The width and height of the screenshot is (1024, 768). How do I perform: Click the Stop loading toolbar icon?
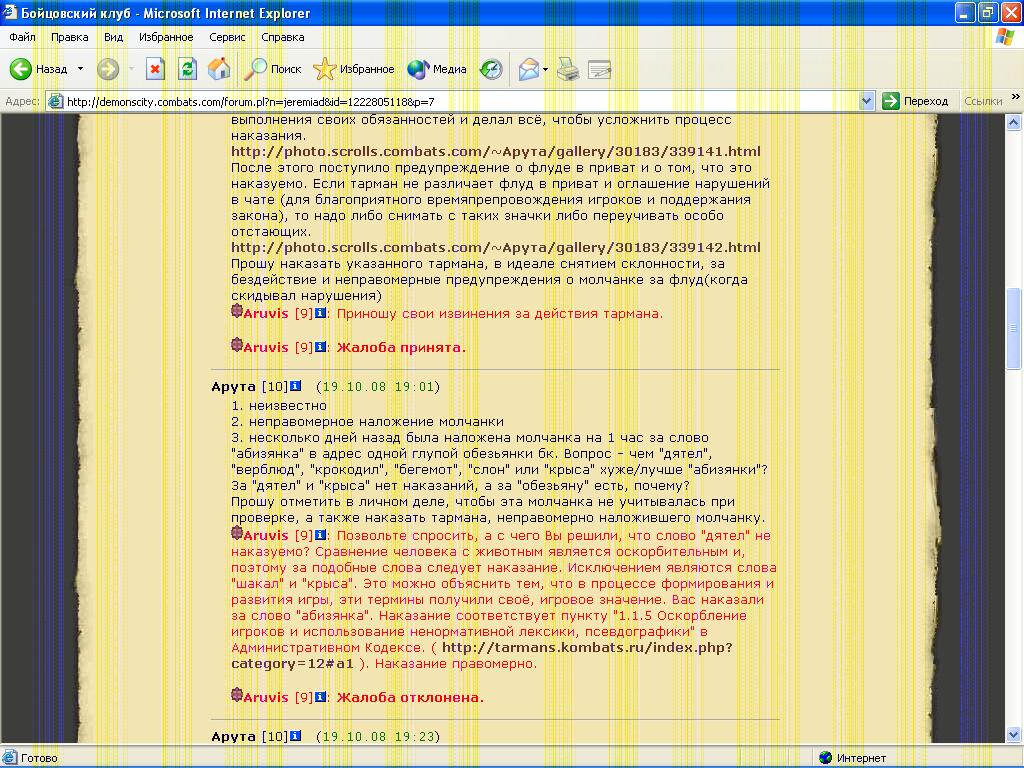tap(155, 69)
